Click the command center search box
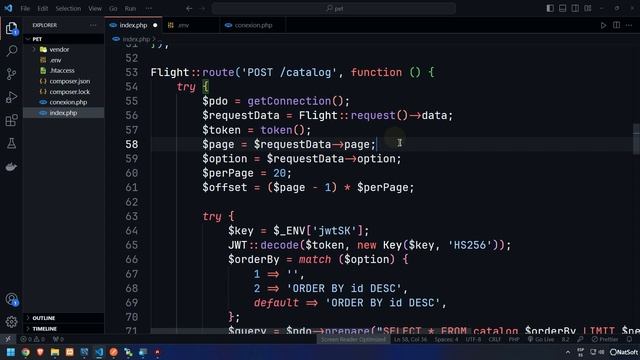The height and width of the screenshot is (360, 640). coord(334,8)
